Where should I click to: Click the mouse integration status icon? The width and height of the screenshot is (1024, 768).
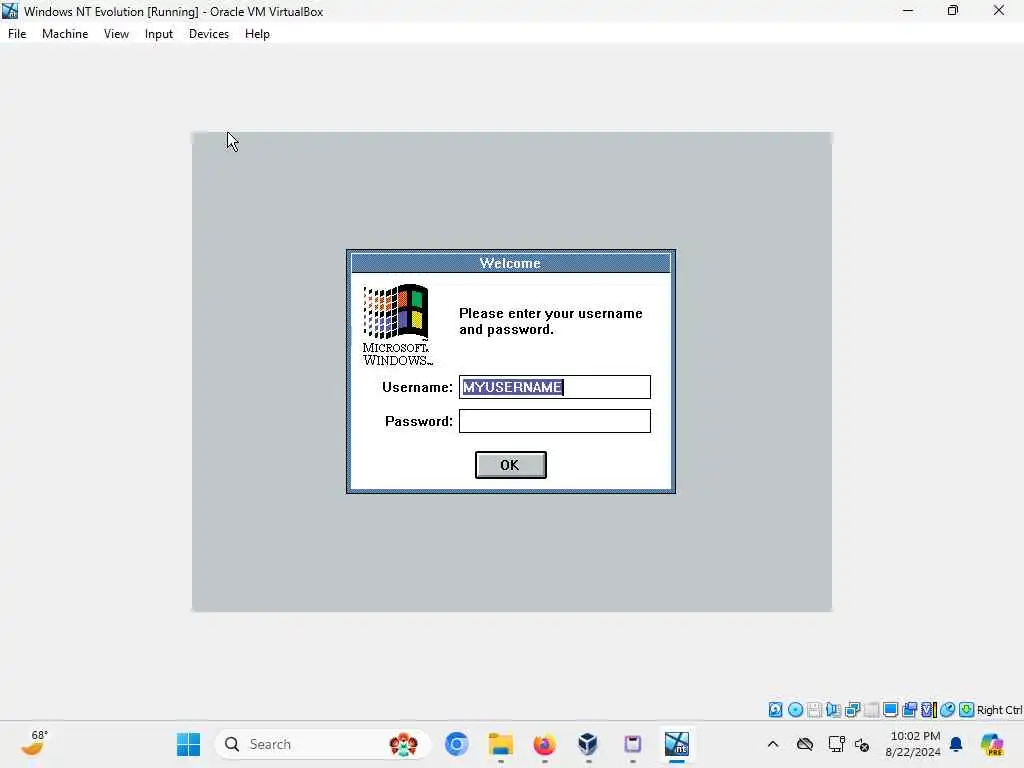click(x=948, y=710)
